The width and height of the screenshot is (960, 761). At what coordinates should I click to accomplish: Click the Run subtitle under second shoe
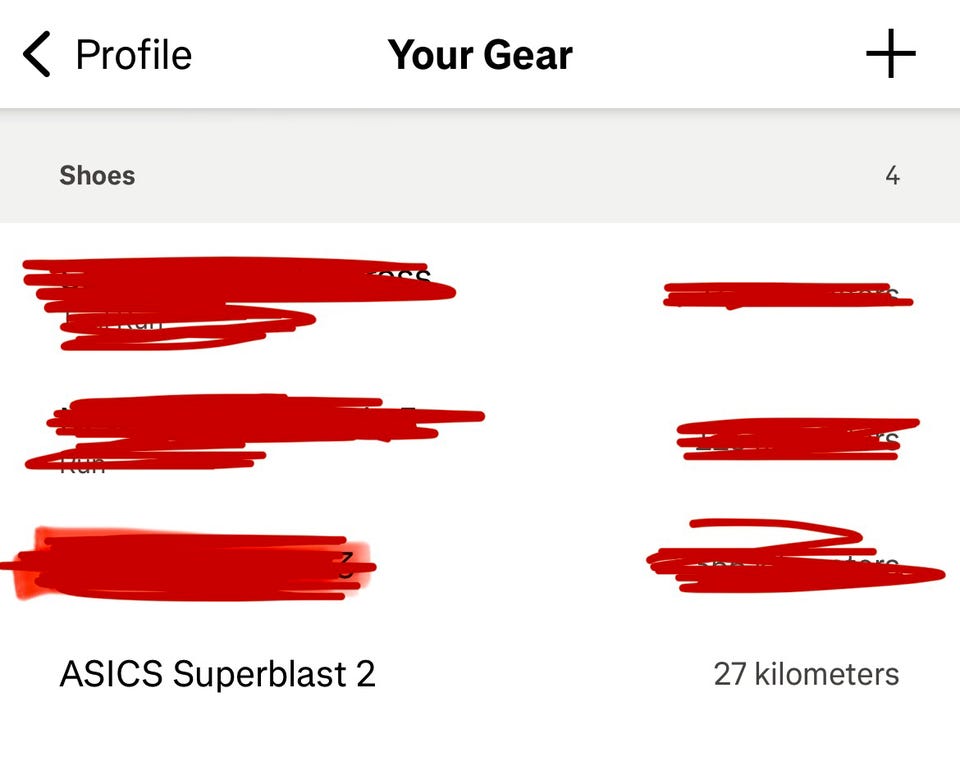pos(82,464)
